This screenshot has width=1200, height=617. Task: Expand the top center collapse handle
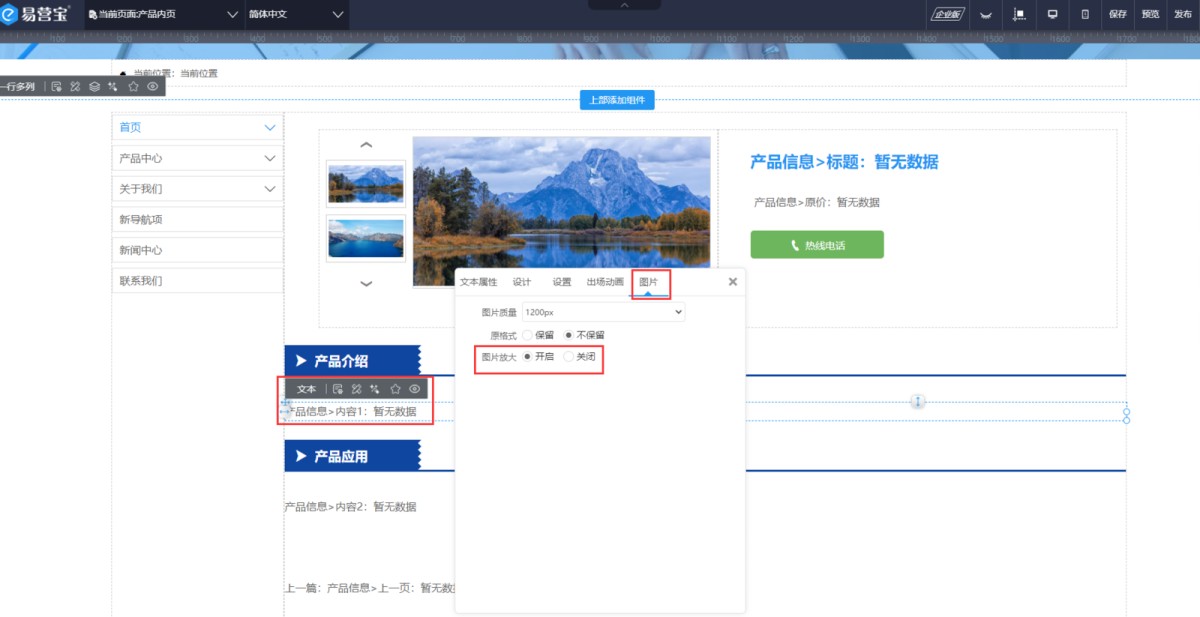pyautogui.click(x=624, y=5)
